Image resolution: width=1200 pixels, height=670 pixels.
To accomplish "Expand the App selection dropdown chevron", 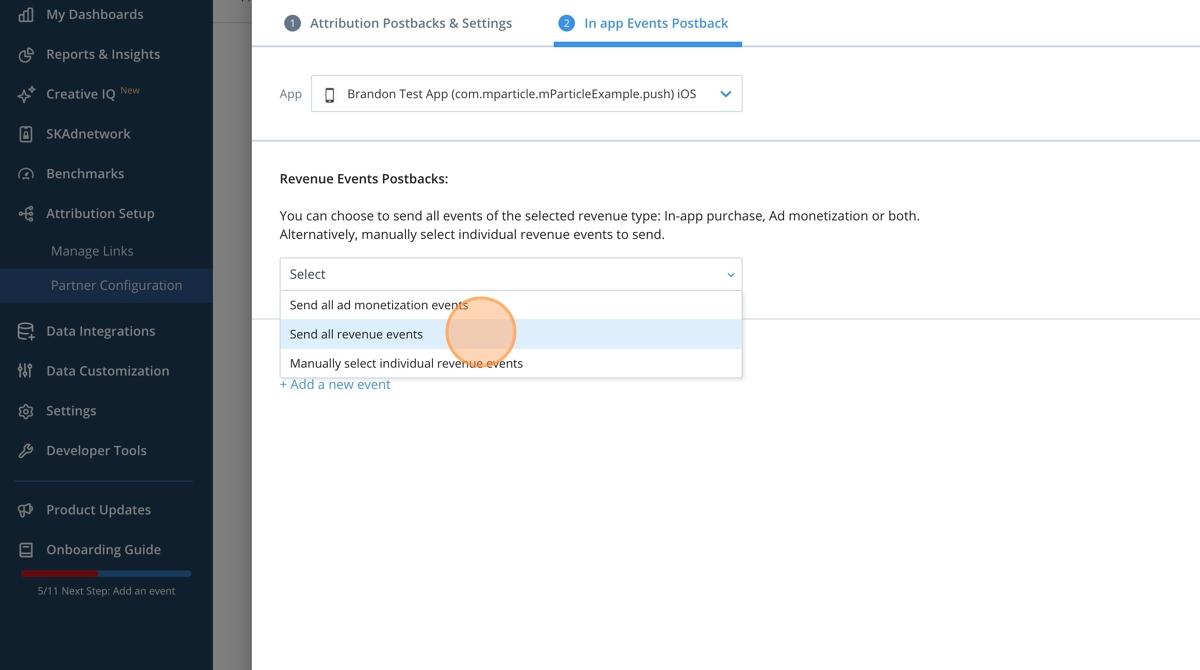I will [x=726, y=93].
